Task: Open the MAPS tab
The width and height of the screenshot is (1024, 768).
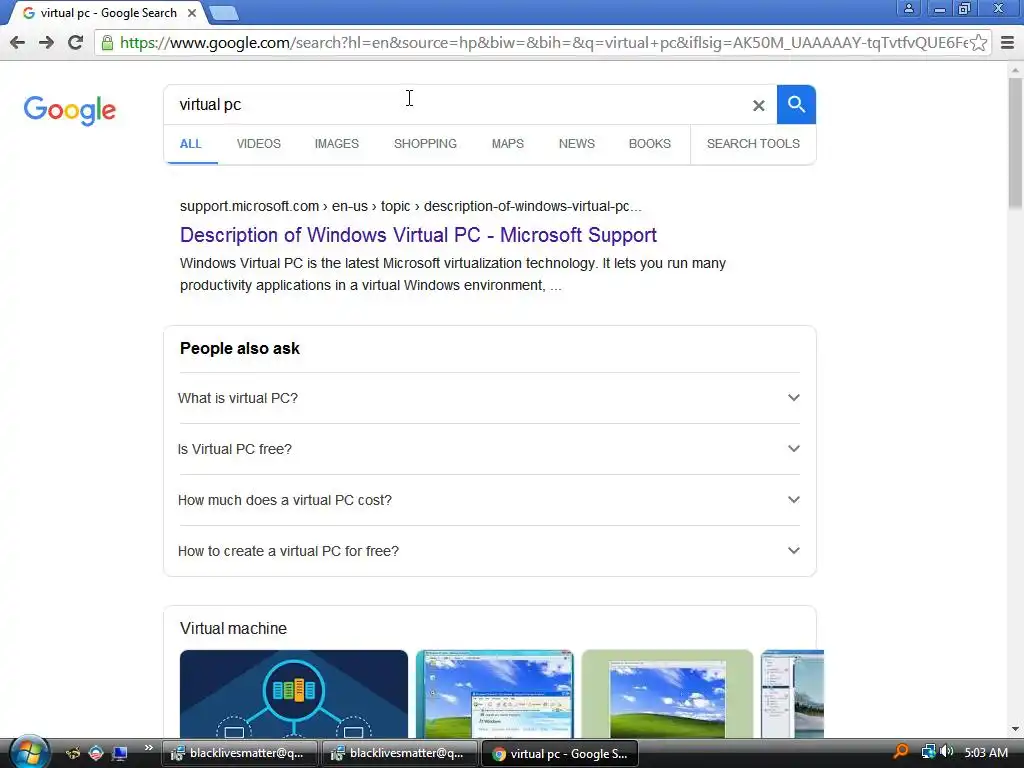Action: pos(507,144)
